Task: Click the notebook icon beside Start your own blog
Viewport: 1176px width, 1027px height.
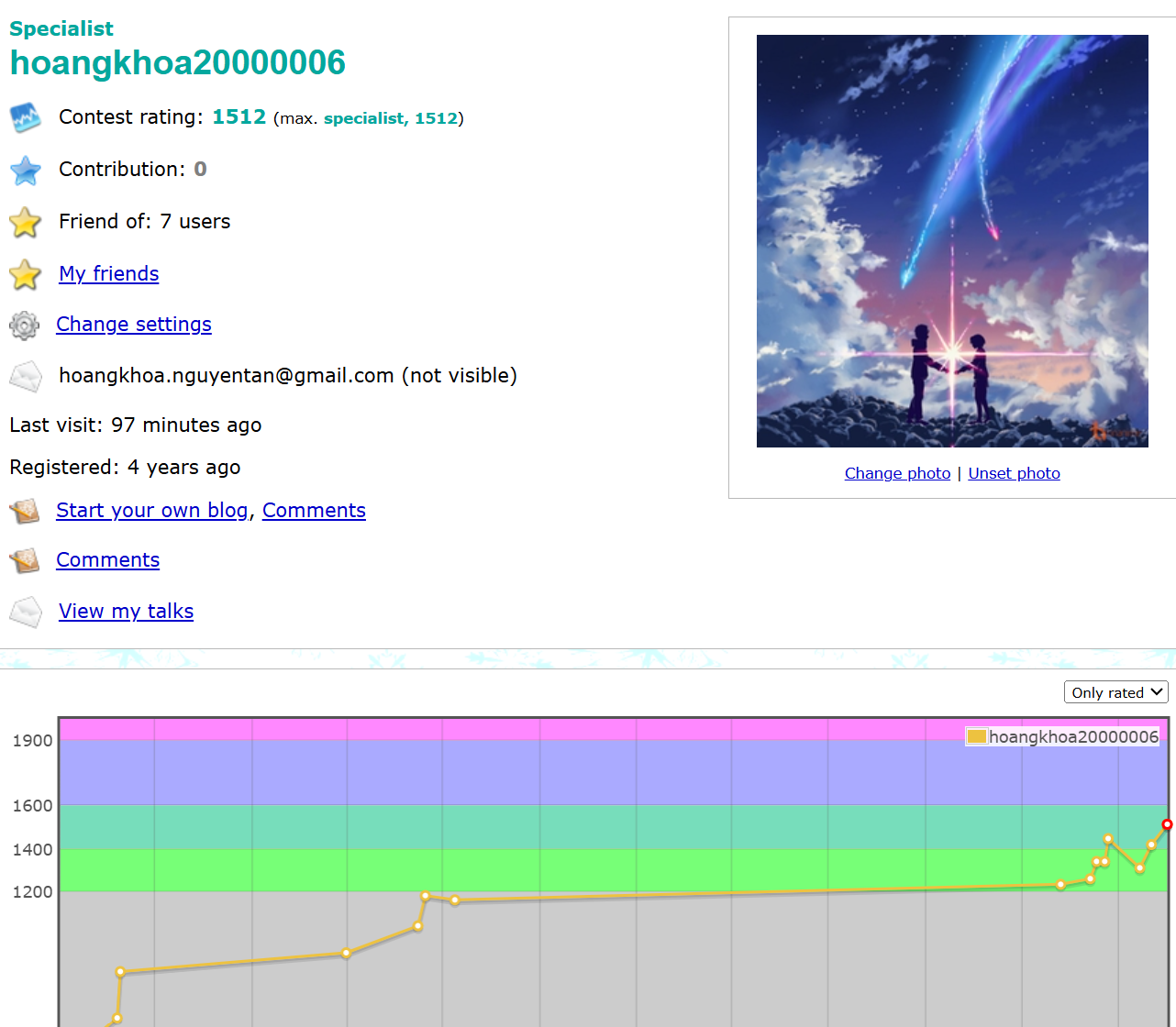Action: [x=25, y=511]
